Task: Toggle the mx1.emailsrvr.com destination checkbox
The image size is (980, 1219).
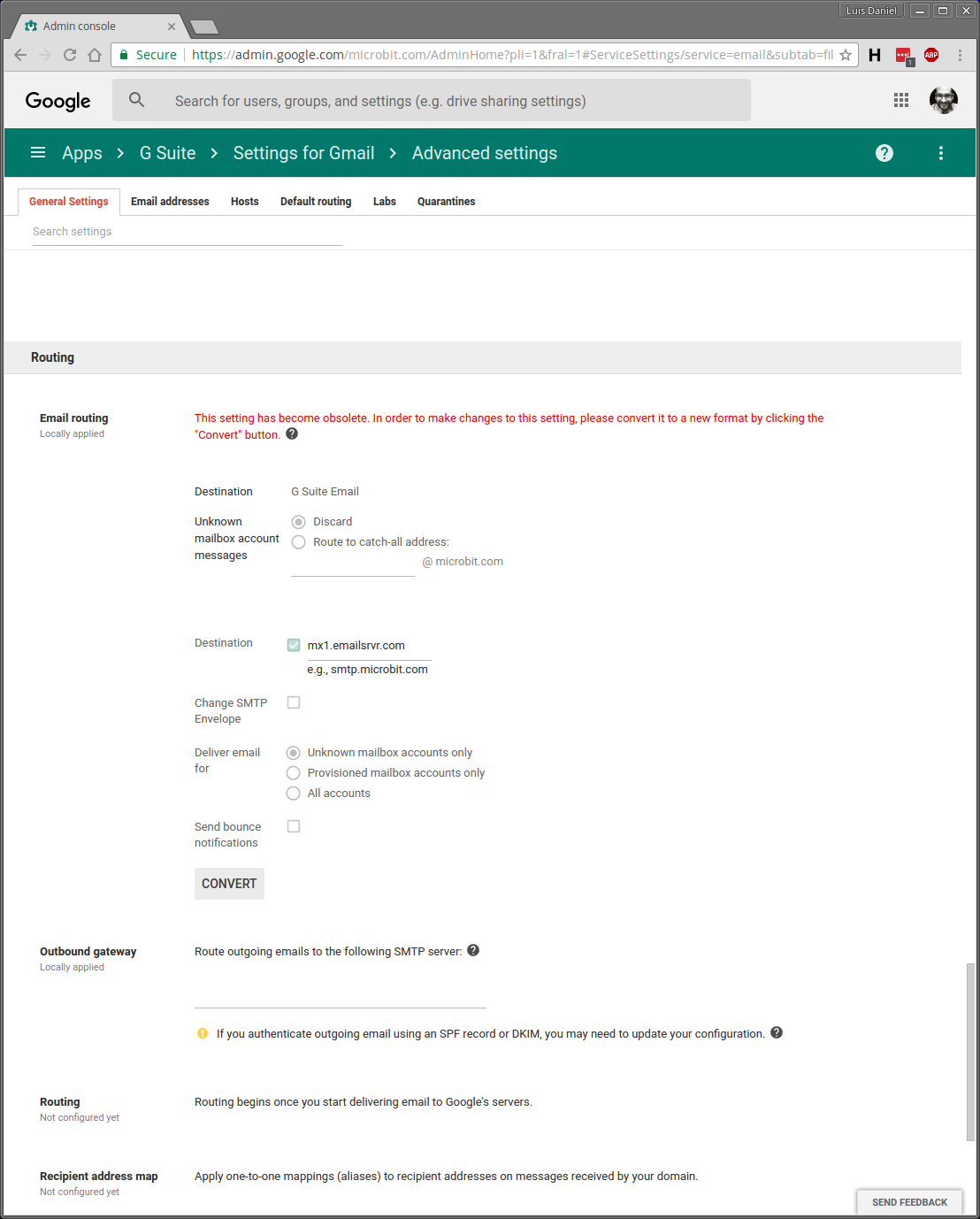Action: [x=294, y=645]
